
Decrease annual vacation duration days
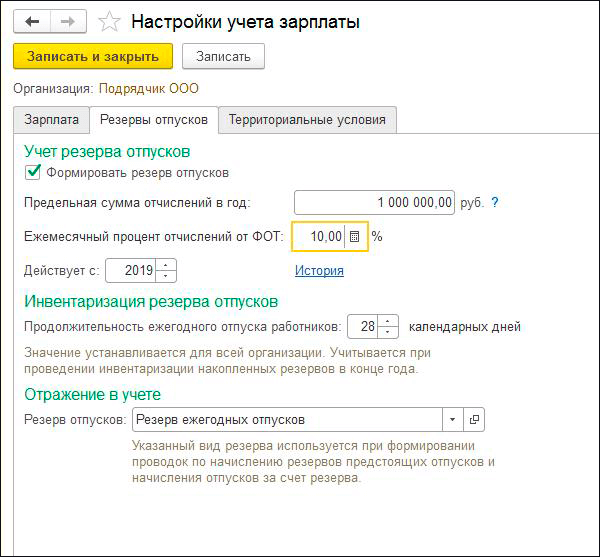point(389,331)
